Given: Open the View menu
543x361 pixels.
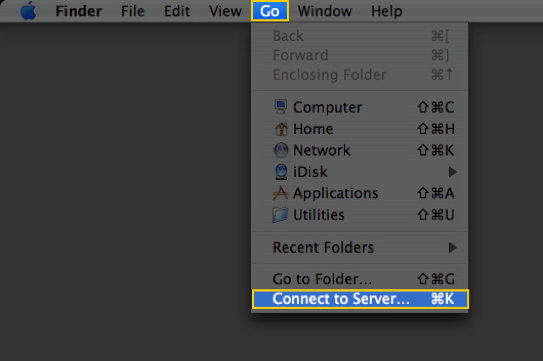Looking at the screenshot, I should 225,11.
